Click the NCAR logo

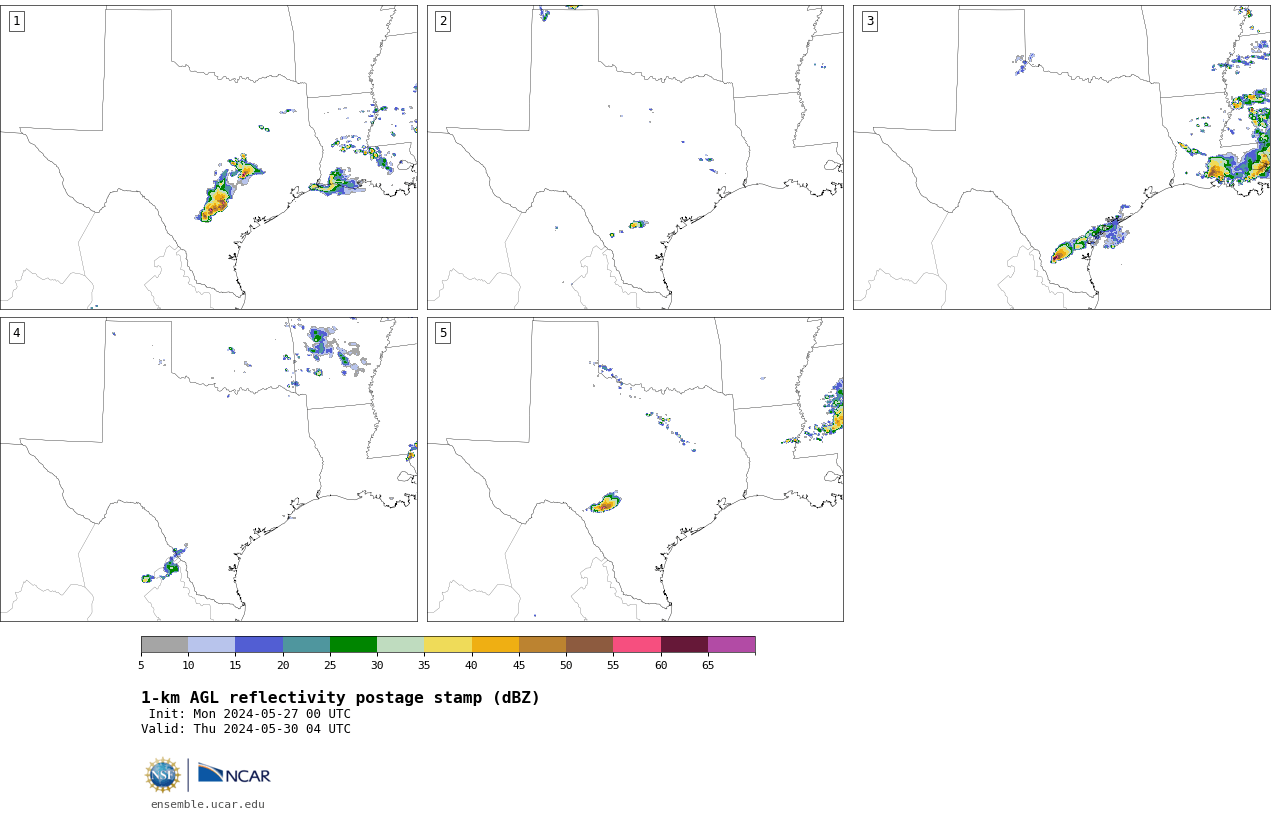(234, 774)
